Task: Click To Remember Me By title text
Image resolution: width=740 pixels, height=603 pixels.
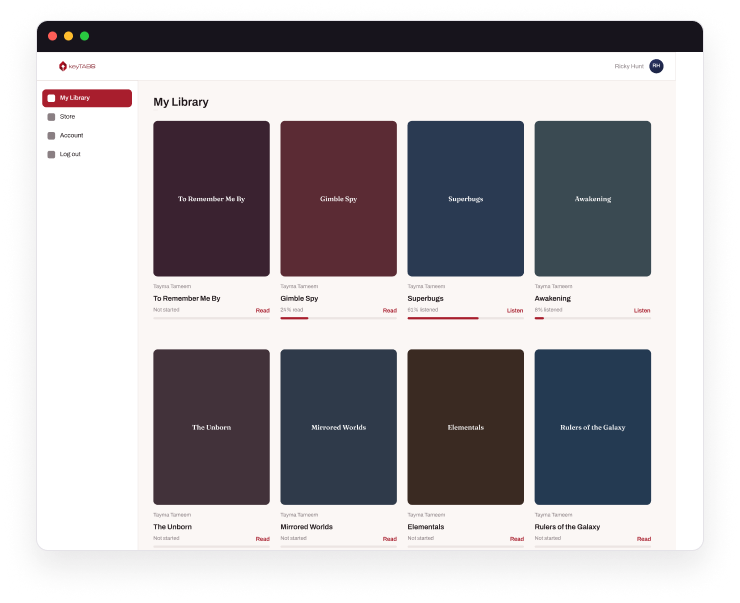Action: (x=187, y=298)
